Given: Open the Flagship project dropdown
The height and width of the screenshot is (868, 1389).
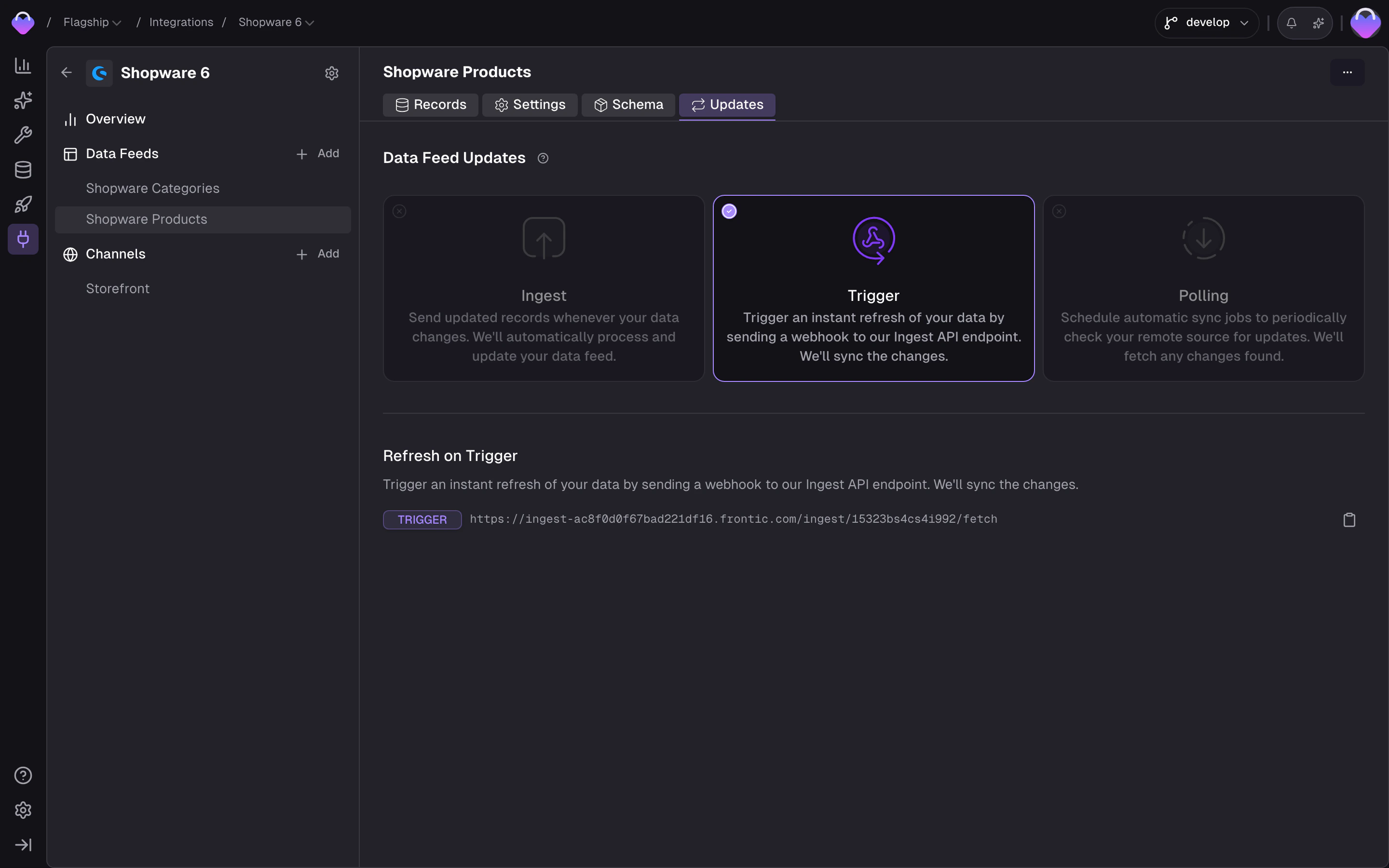Looking at the screenshot, I should coord(92,22).
